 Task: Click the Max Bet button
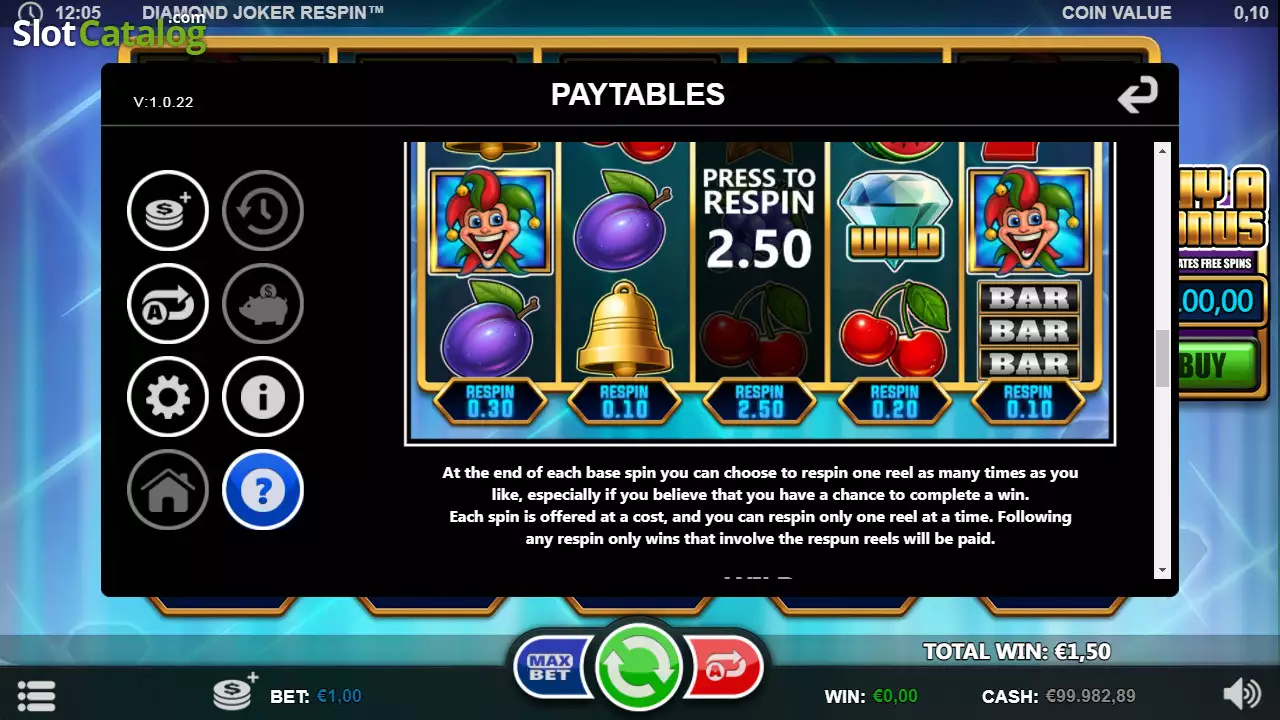553,666
